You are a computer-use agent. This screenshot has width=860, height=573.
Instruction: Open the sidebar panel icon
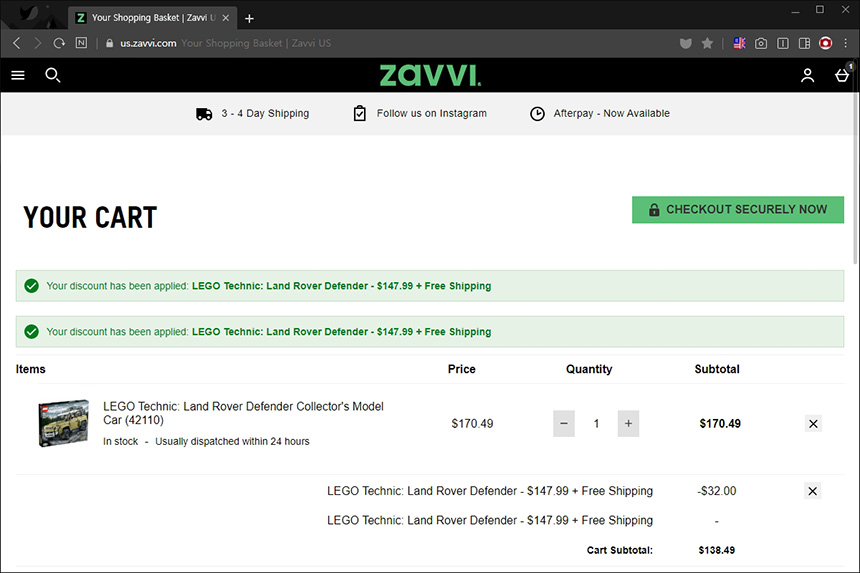pyautogui.click(x=783, y=43)
